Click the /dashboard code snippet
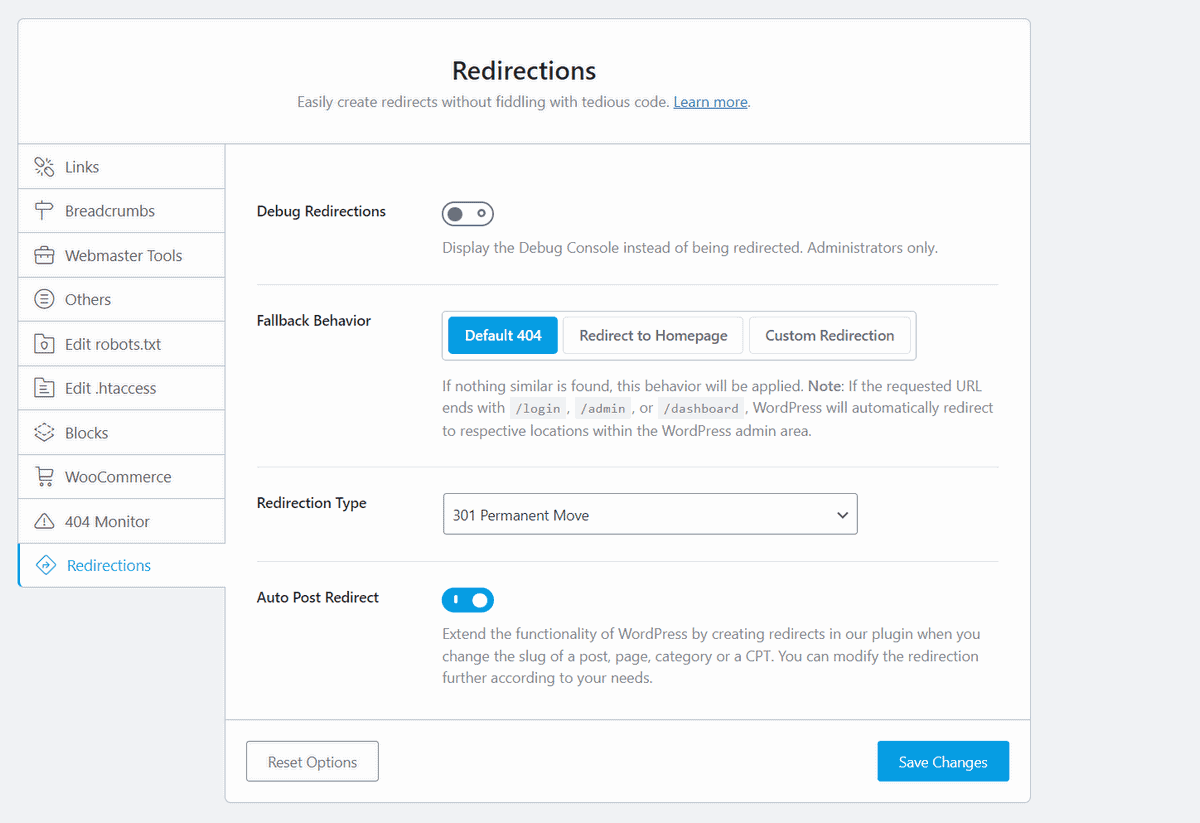The width and height of the screenshot is (1200, 823). [701, 408]
